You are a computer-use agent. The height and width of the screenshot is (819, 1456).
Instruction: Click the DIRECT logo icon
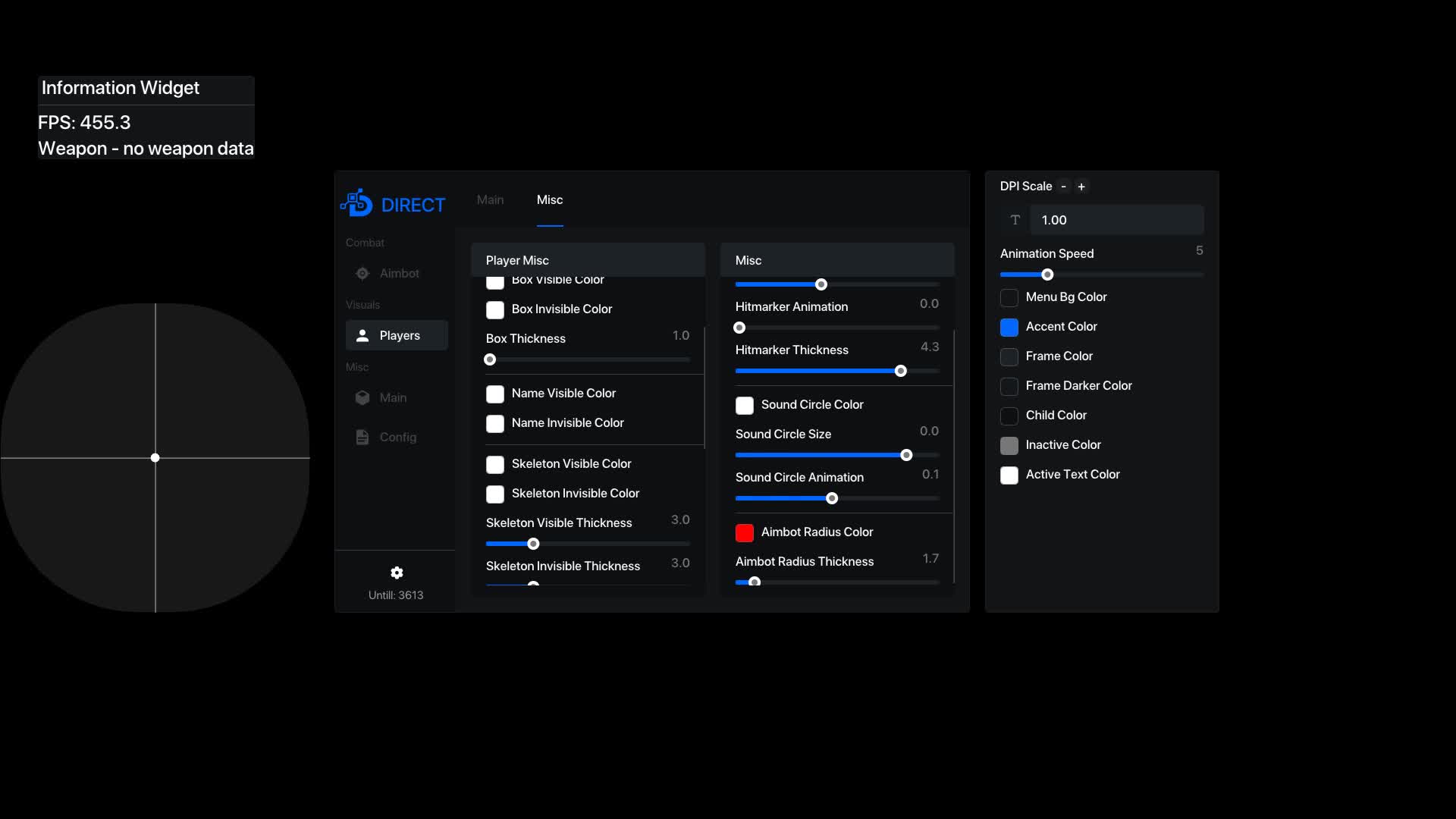357,203
